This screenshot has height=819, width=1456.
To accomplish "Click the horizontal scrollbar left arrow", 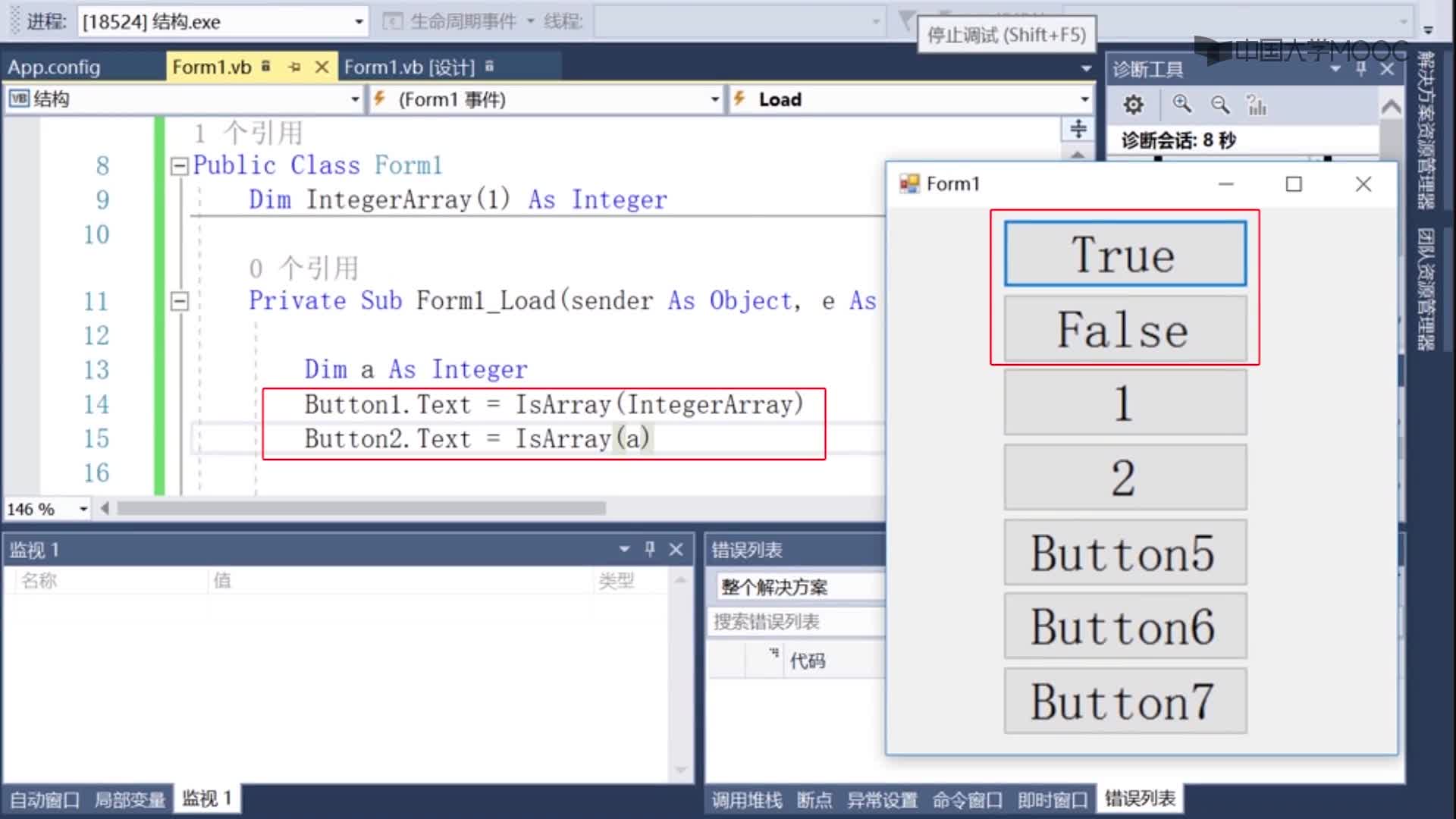I will (x=105, y=508).
